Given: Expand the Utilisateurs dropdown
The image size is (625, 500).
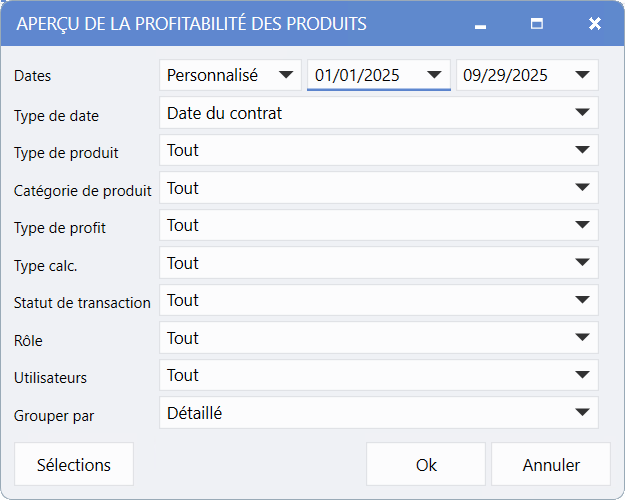Looking at the screenshot, I should 582,375.
